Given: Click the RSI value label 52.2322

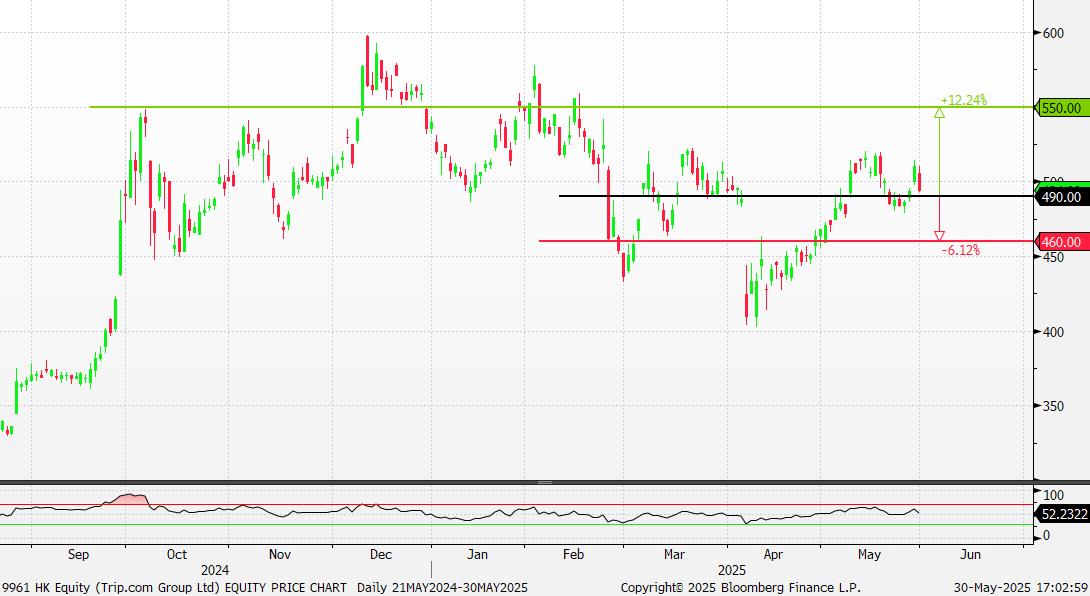Looking at the screenshot, I should 1064,514.
